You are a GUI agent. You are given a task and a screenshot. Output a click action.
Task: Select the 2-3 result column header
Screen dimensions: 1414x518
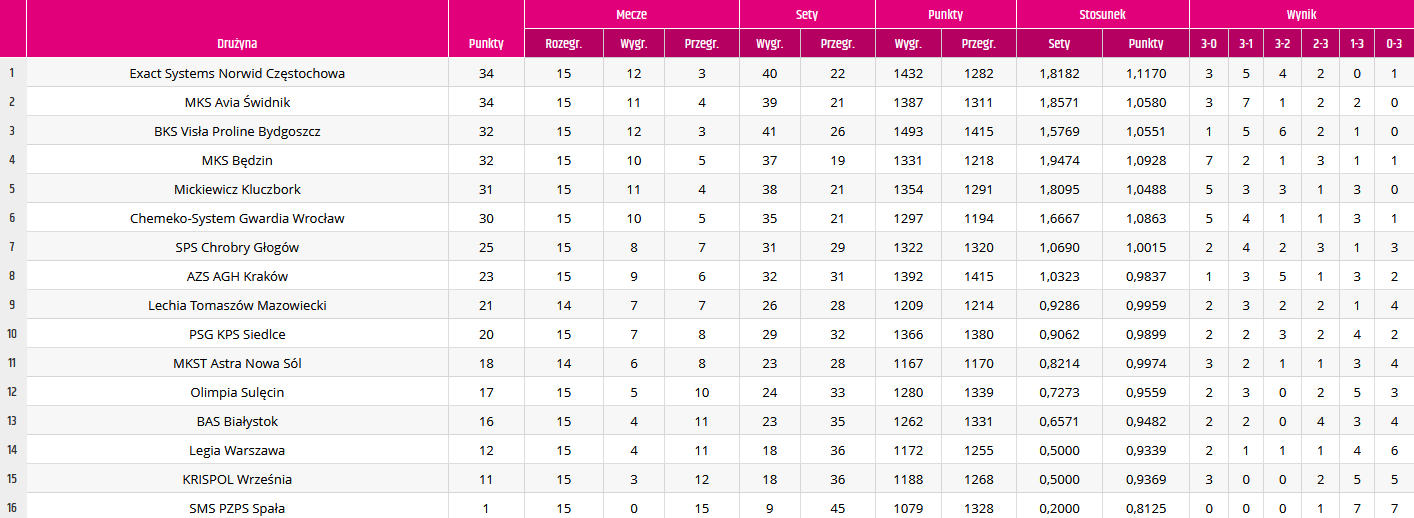[x=1320, y=44]
